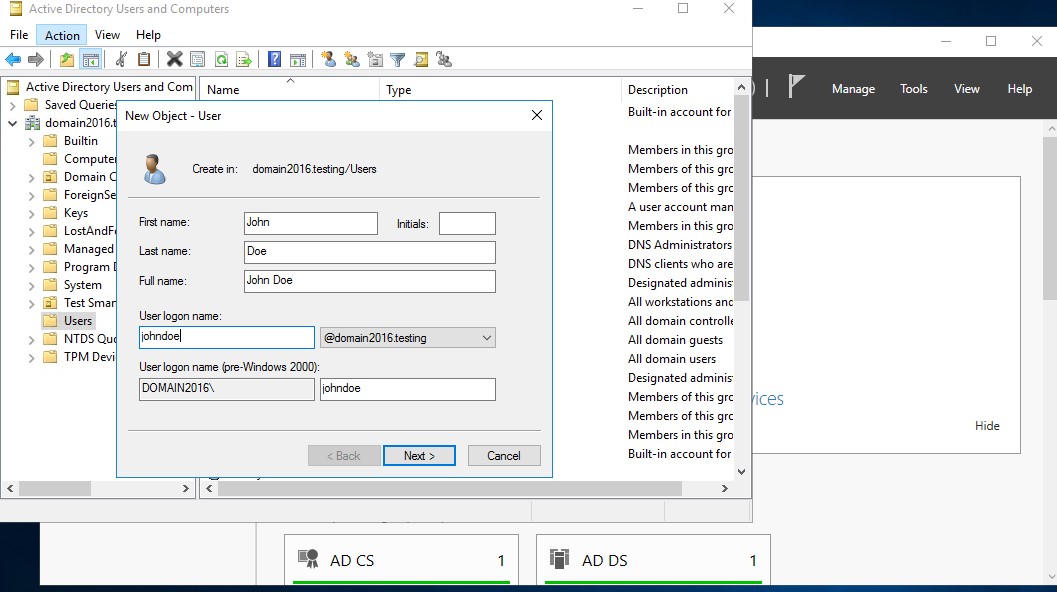Image resolution: width=1057 pixels, height=592 pixels.
Task: Expand the ForeignSe... folder node
Action: click(31, 196)
